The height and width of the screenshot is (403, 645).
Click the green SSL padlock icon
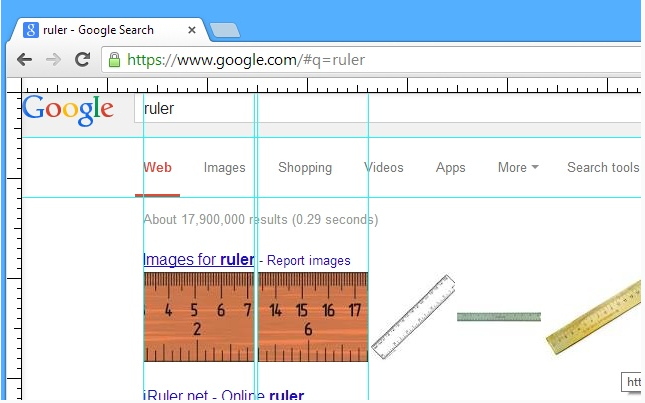pos(115,60)
